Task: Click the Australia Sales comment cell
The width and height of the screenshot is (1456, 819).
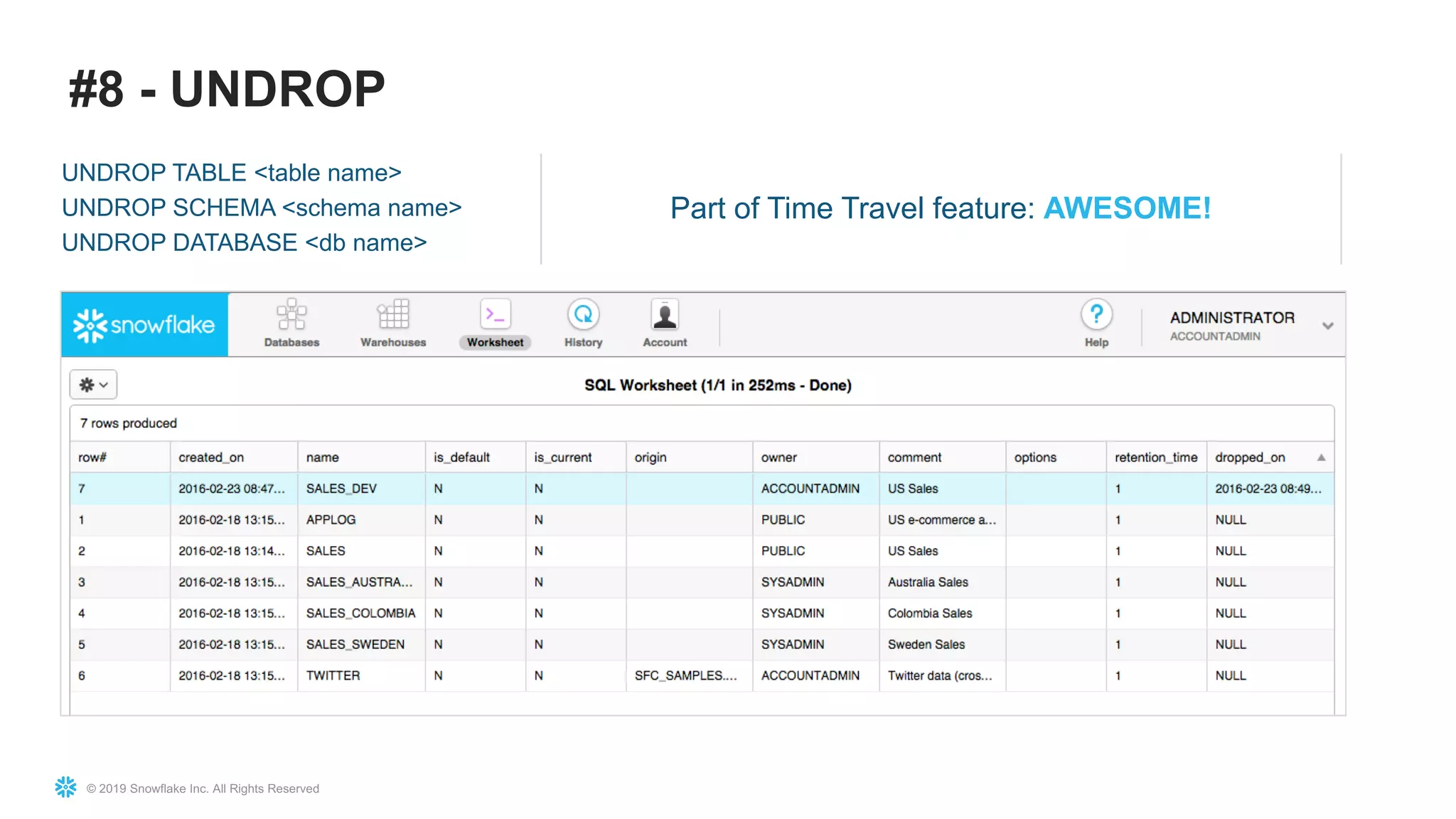Action: (x=943, y=582)
